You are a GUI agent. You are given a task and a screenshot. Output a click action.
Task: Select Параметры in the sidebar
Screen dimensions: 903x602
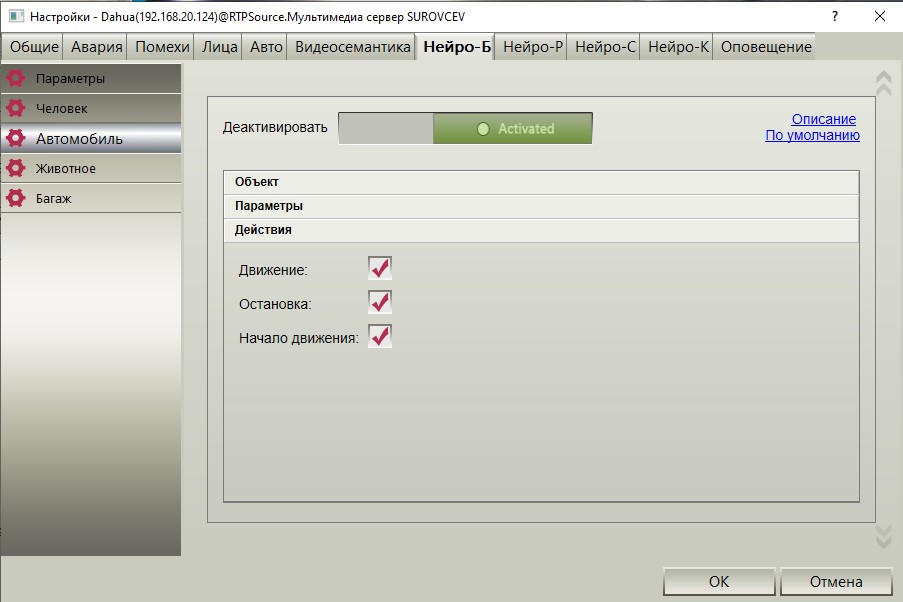pyautogui.click(x=91, y=78)
